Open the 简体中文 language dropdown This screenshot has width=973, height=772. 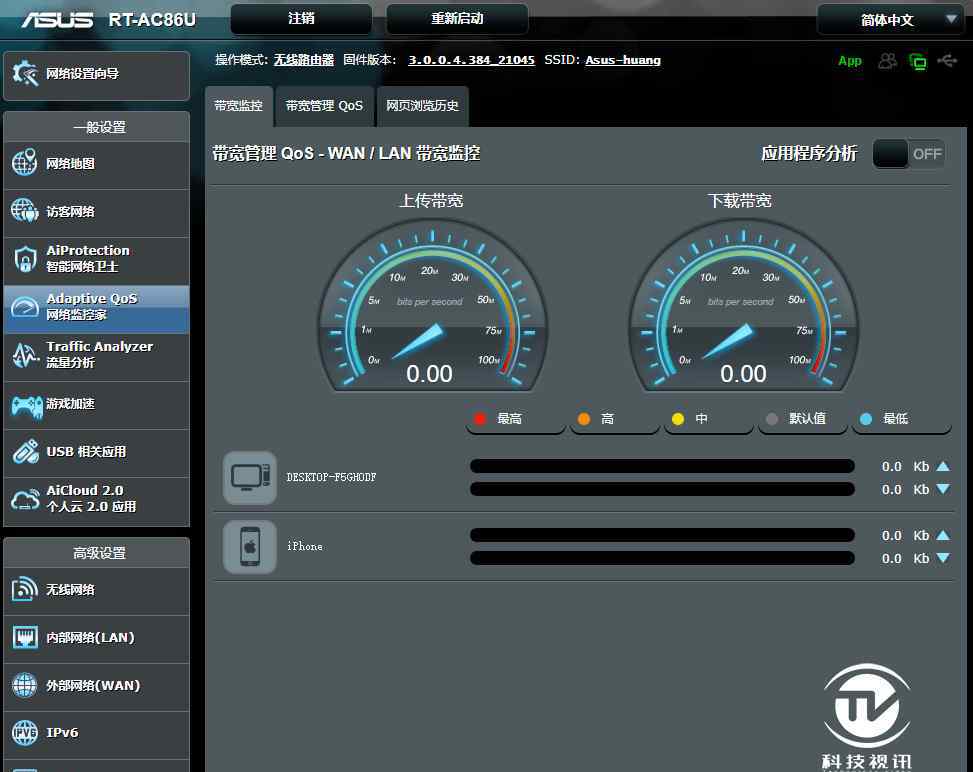[892, 20]
